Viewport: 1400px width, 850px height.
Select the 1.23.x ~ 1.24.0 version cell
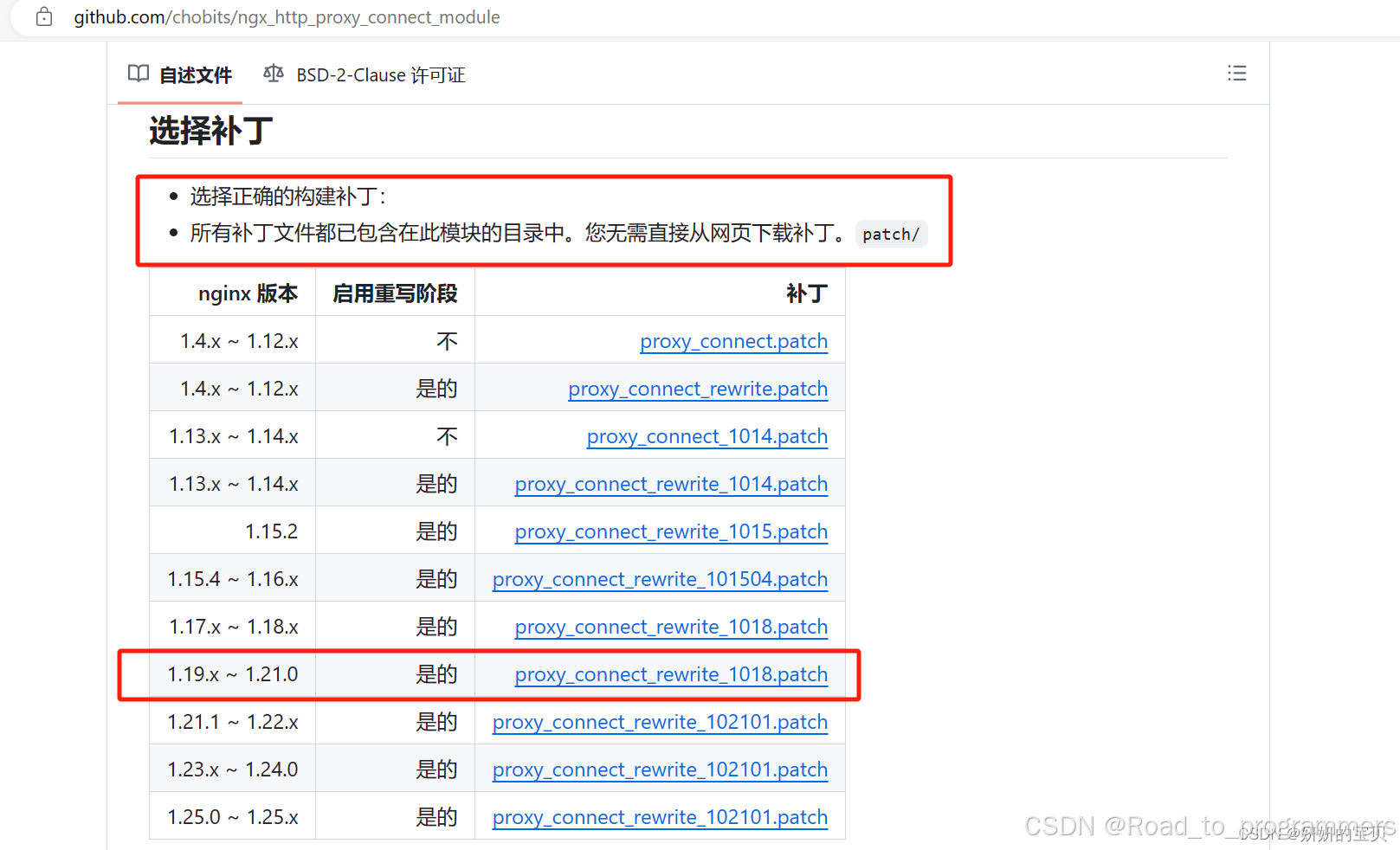point(233,770)
